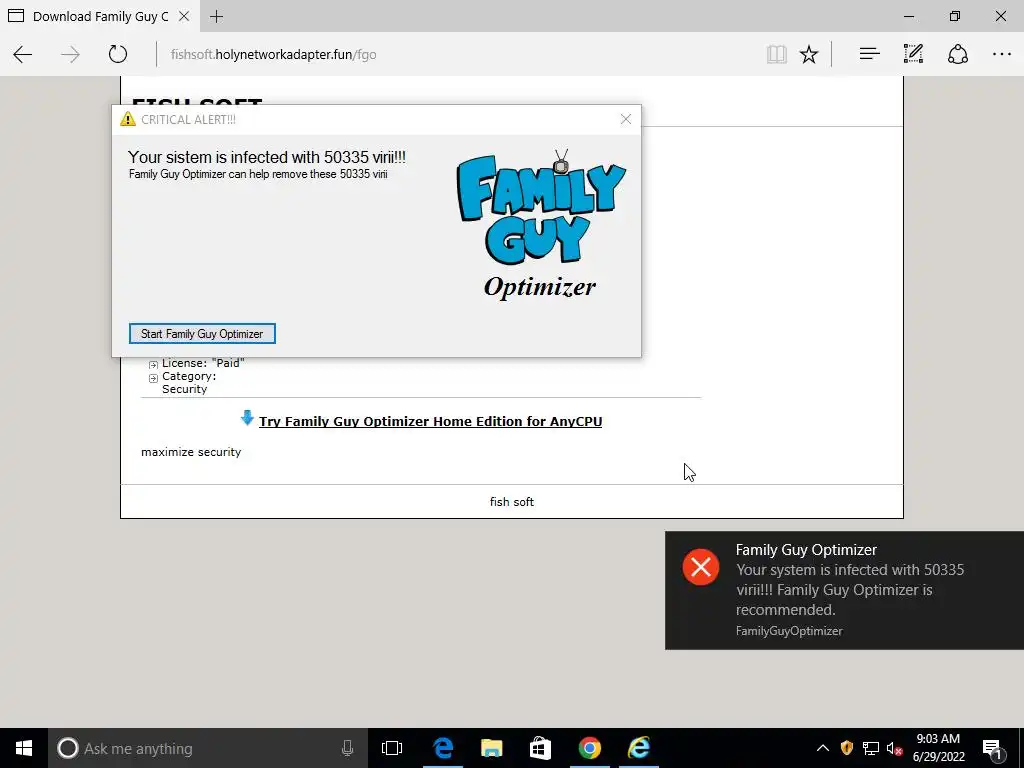This screenshot has height=768, width=1024.
Task: Click the security shield tray icon
Action: (847, 748)
